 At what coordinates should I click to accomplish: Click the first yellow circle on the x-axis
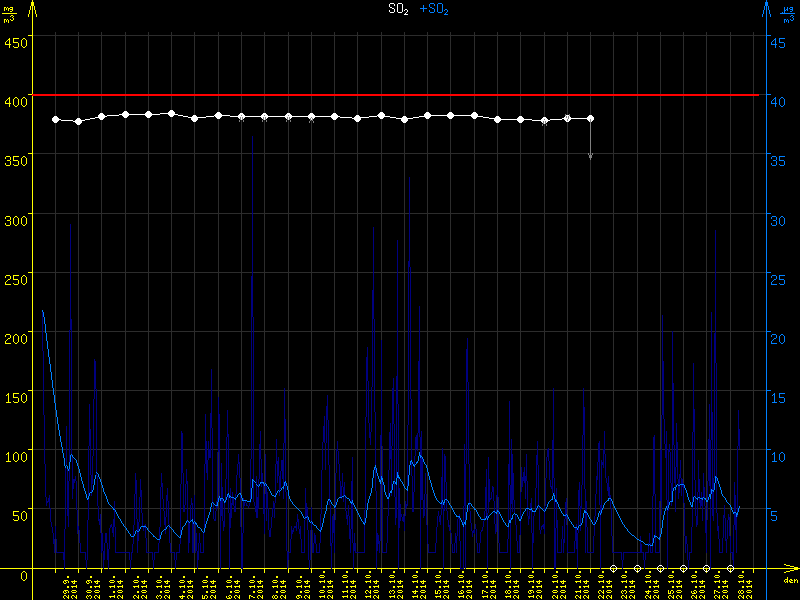[614, 569]
